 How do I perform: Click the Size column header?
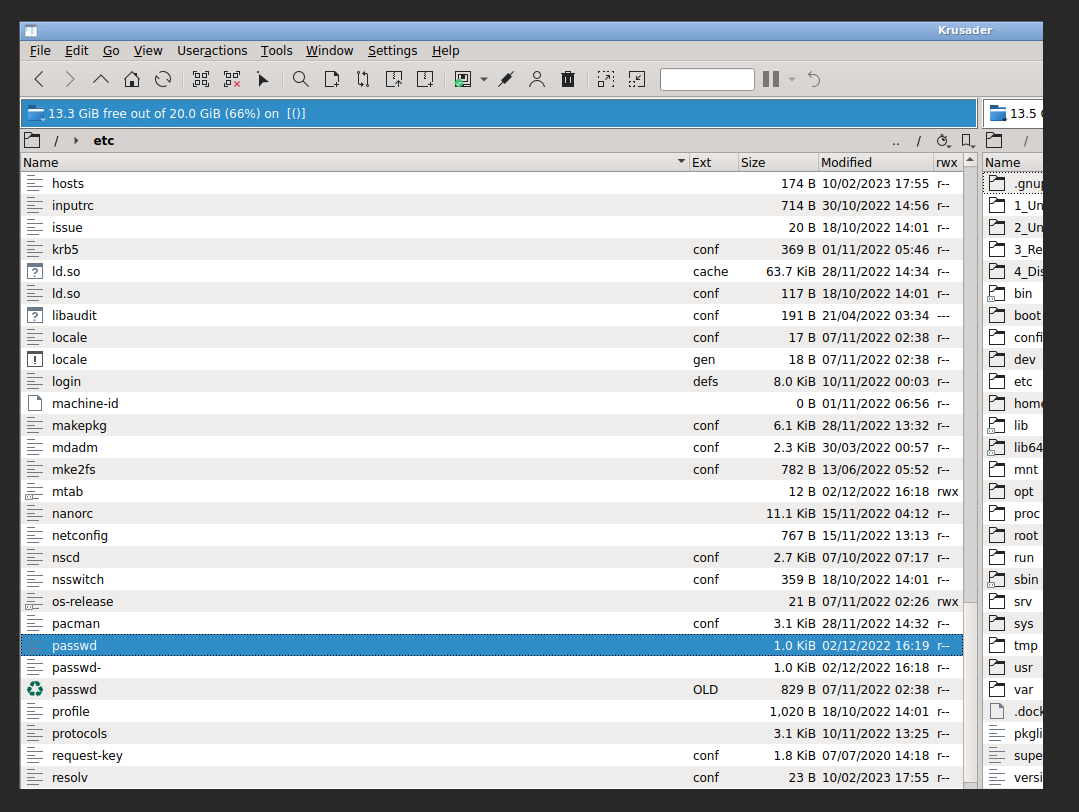(x=753, y=162)
